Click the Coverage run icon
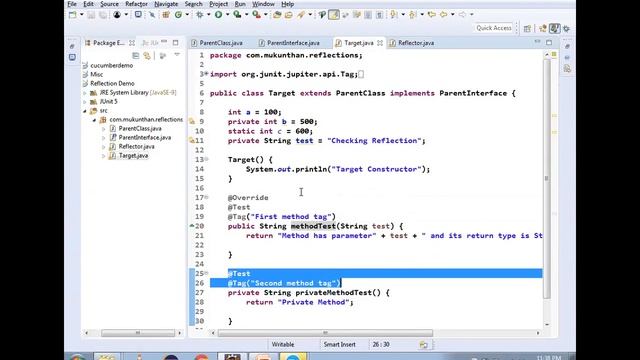 [237, 15]
